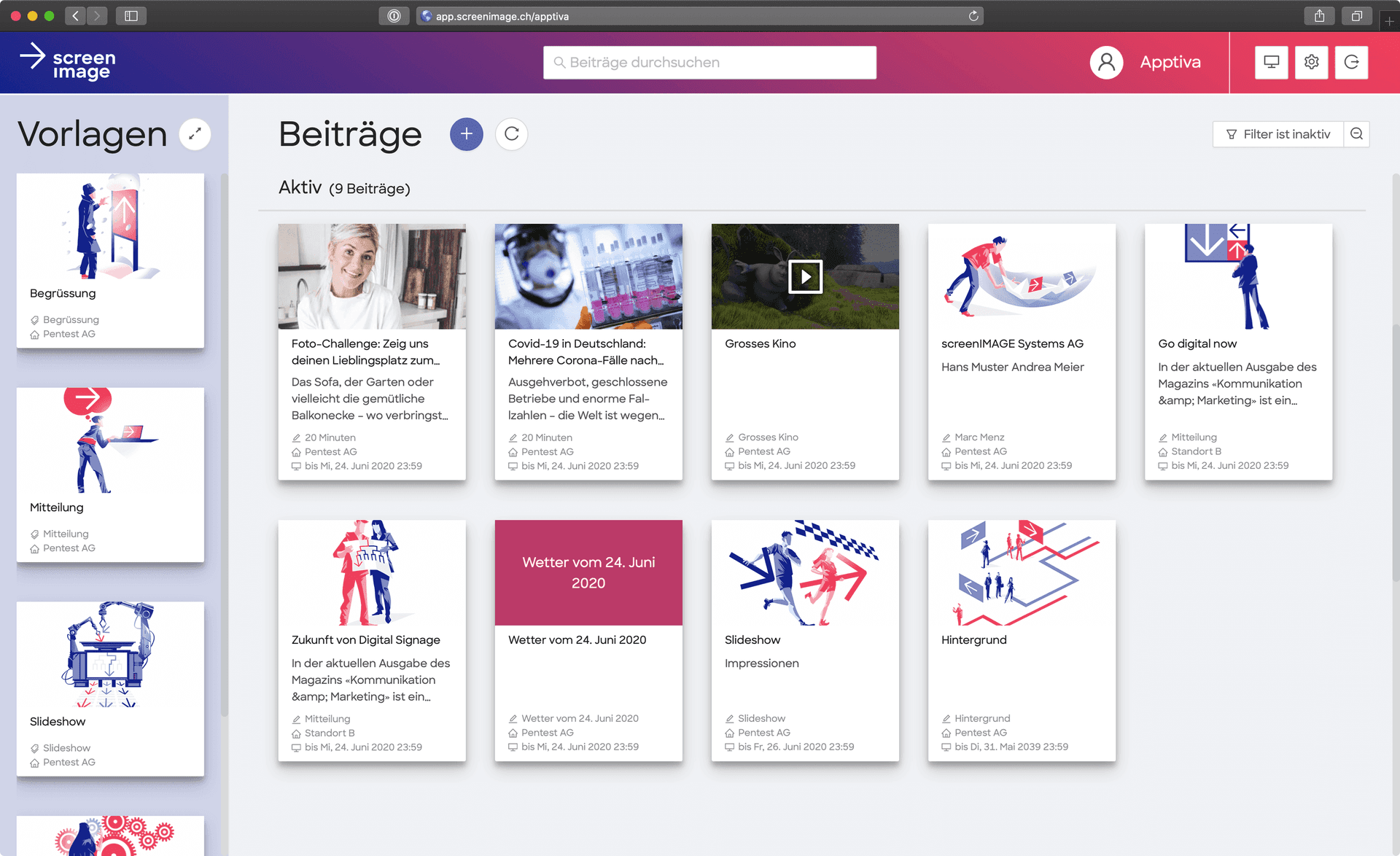This screenshot has width=1400, height=856.
Task: Open the 'Filter ist inaktiv' filter button
Action: point(1278,134)
